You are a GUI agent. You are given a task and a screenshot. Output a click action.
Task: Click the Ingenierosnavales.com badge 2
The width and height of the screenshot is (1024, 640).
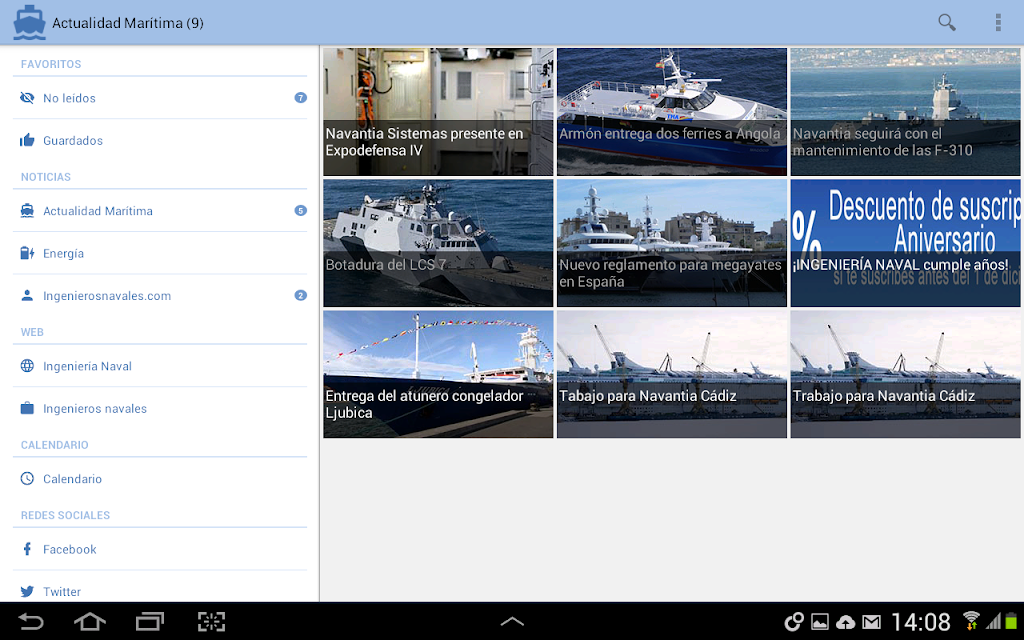300,296
